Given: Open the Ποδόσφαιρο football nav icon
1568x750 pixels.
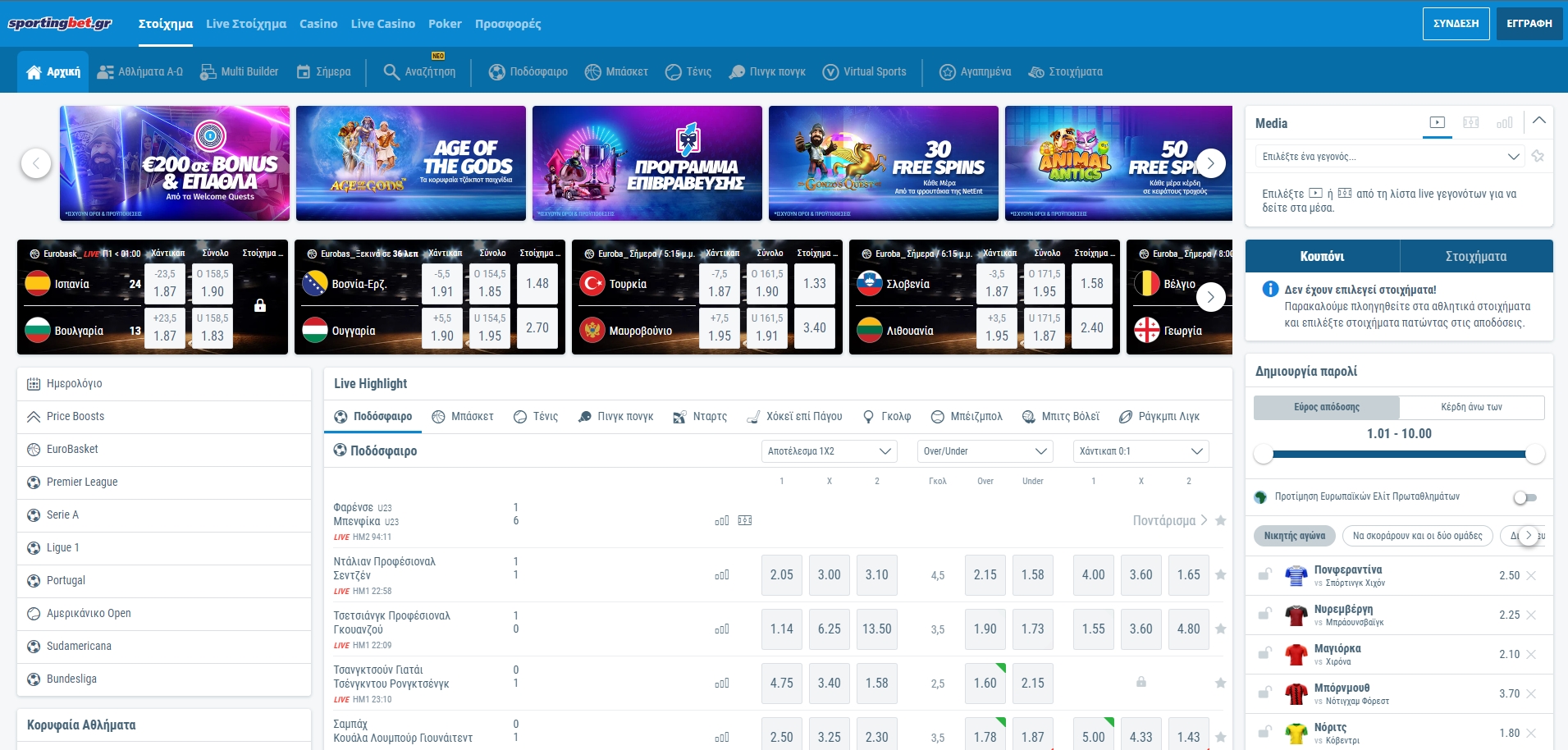Looking at the screenshot, I should pyautogui.click(x=496, y=72).
